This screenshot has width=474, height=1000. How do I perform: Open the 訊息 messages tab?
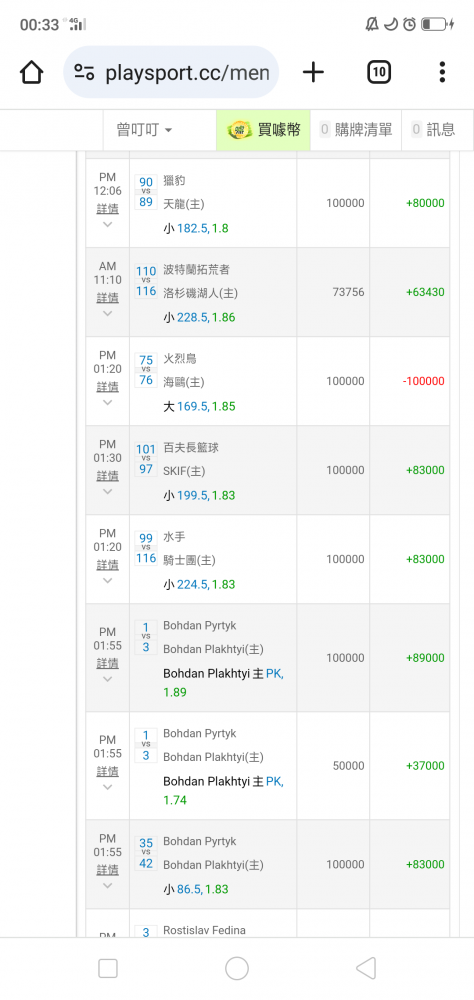(434, 130)
